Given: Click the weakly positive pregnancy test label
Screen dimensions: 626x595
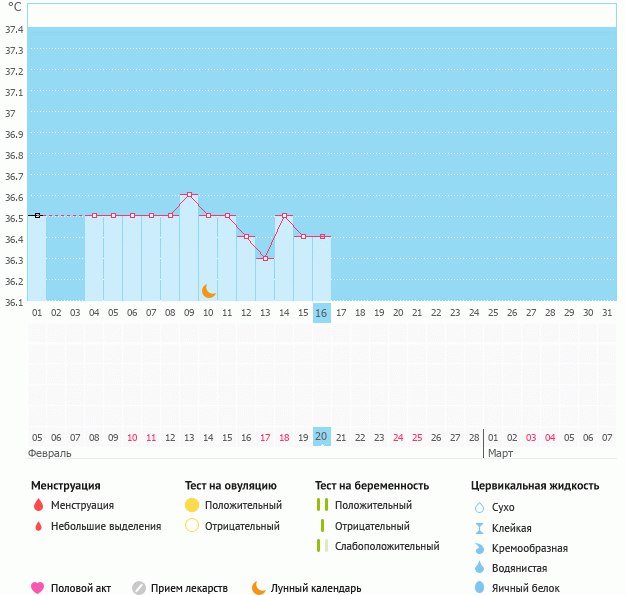Looking at the screenshot, I should pos(387,546).
